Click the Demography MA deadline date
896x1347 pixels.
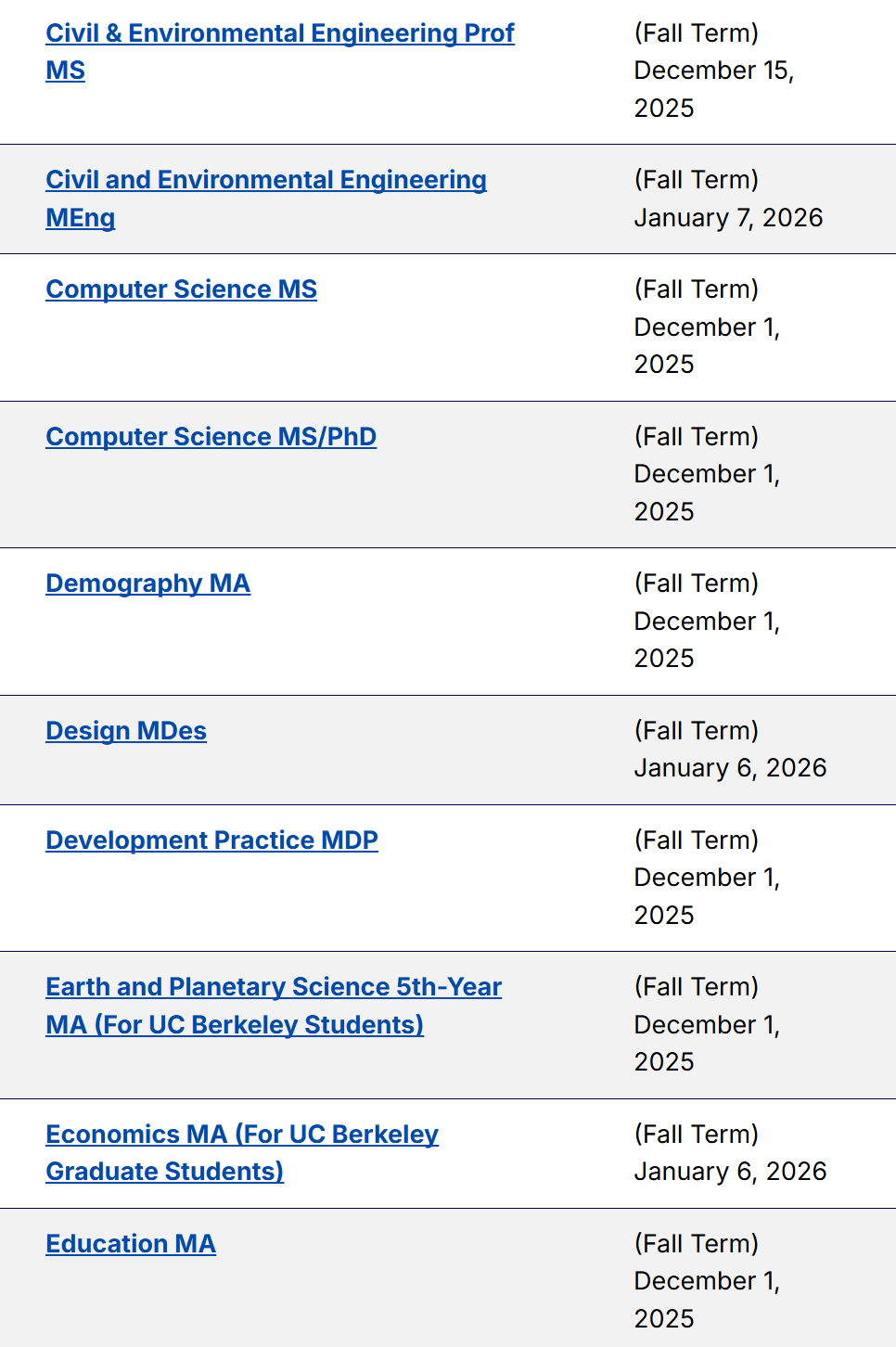(707, 622)
